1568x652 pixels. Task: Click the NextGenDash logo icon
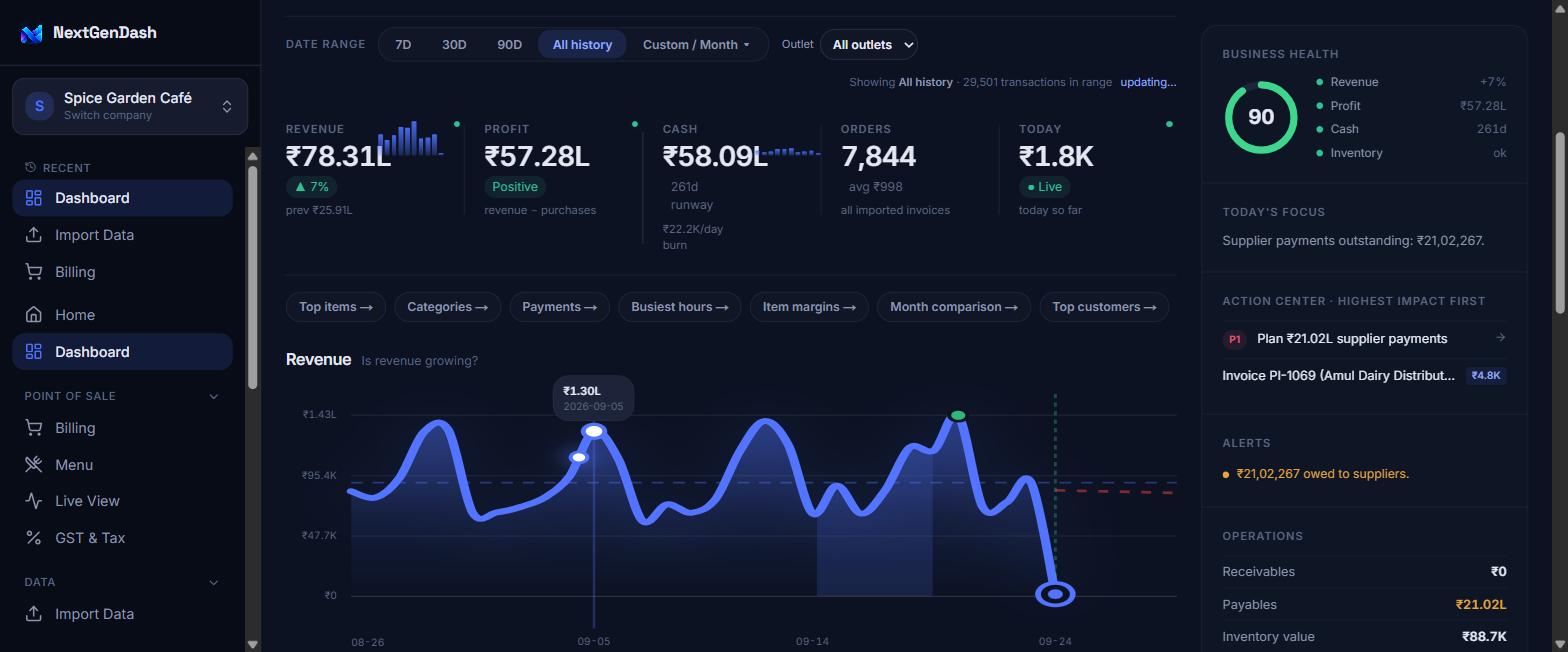point(32,33)
